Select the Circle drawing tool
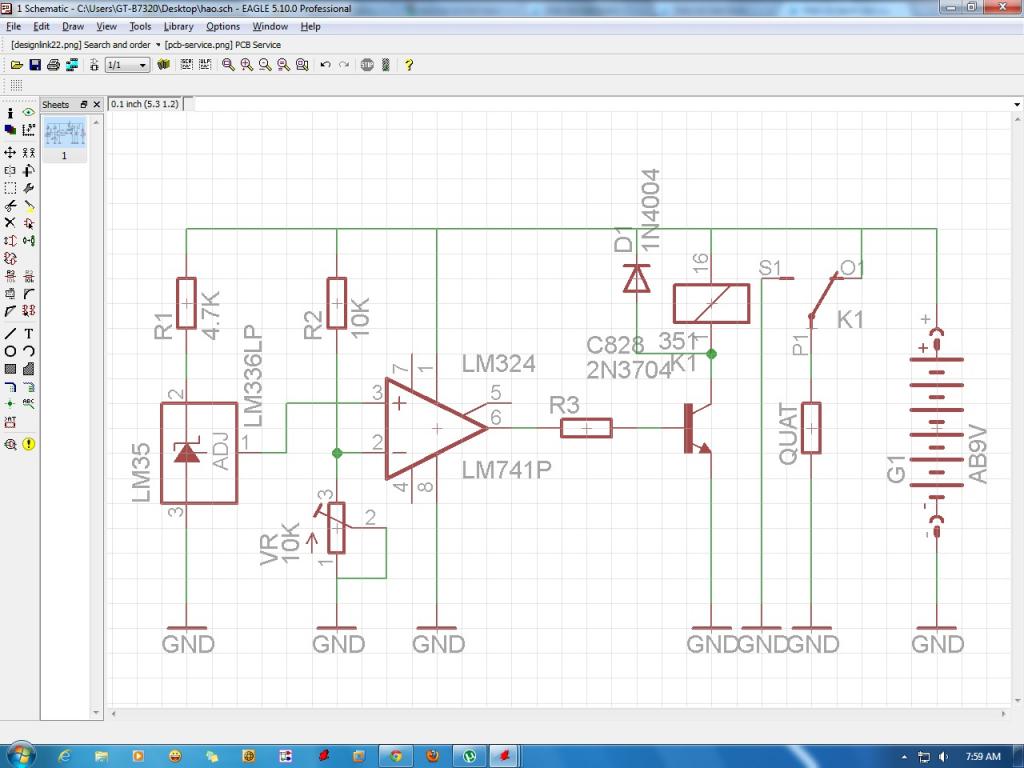1024x768 pixels. (x=10, y=351)
